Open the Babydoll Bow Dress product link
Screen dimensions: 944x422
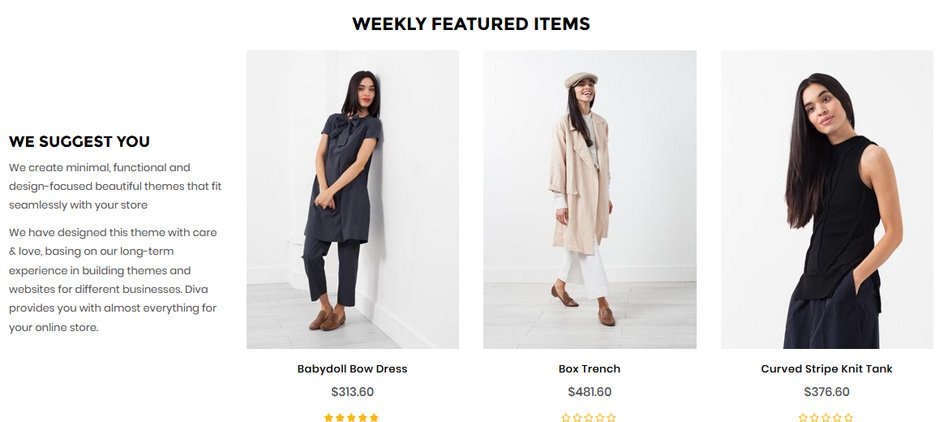pyautogui.click(x=352, y=369)
